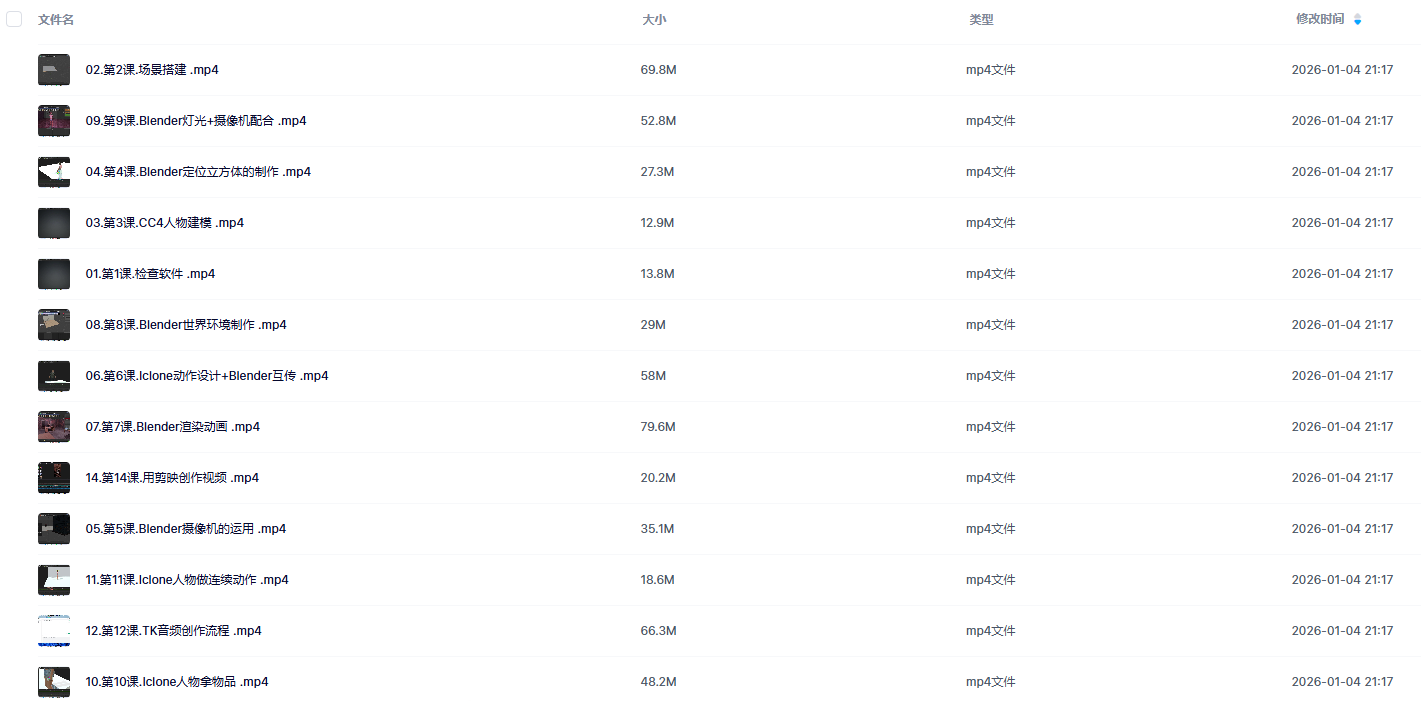Screen dimensions: 1421x701
Task: Click 11.第11课.Iclone人物做连续动作 .mp4 filename
Action: (187, 580)
